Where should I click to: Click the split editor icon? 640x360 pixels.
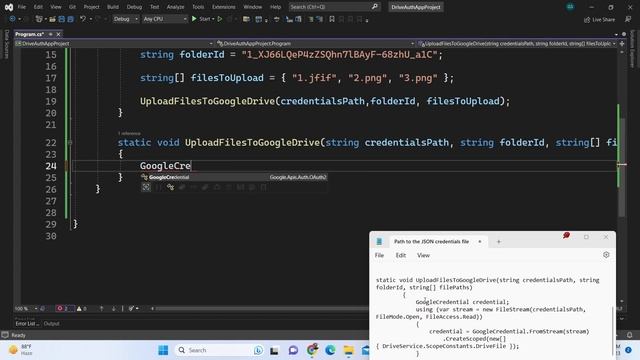(622, 44)
